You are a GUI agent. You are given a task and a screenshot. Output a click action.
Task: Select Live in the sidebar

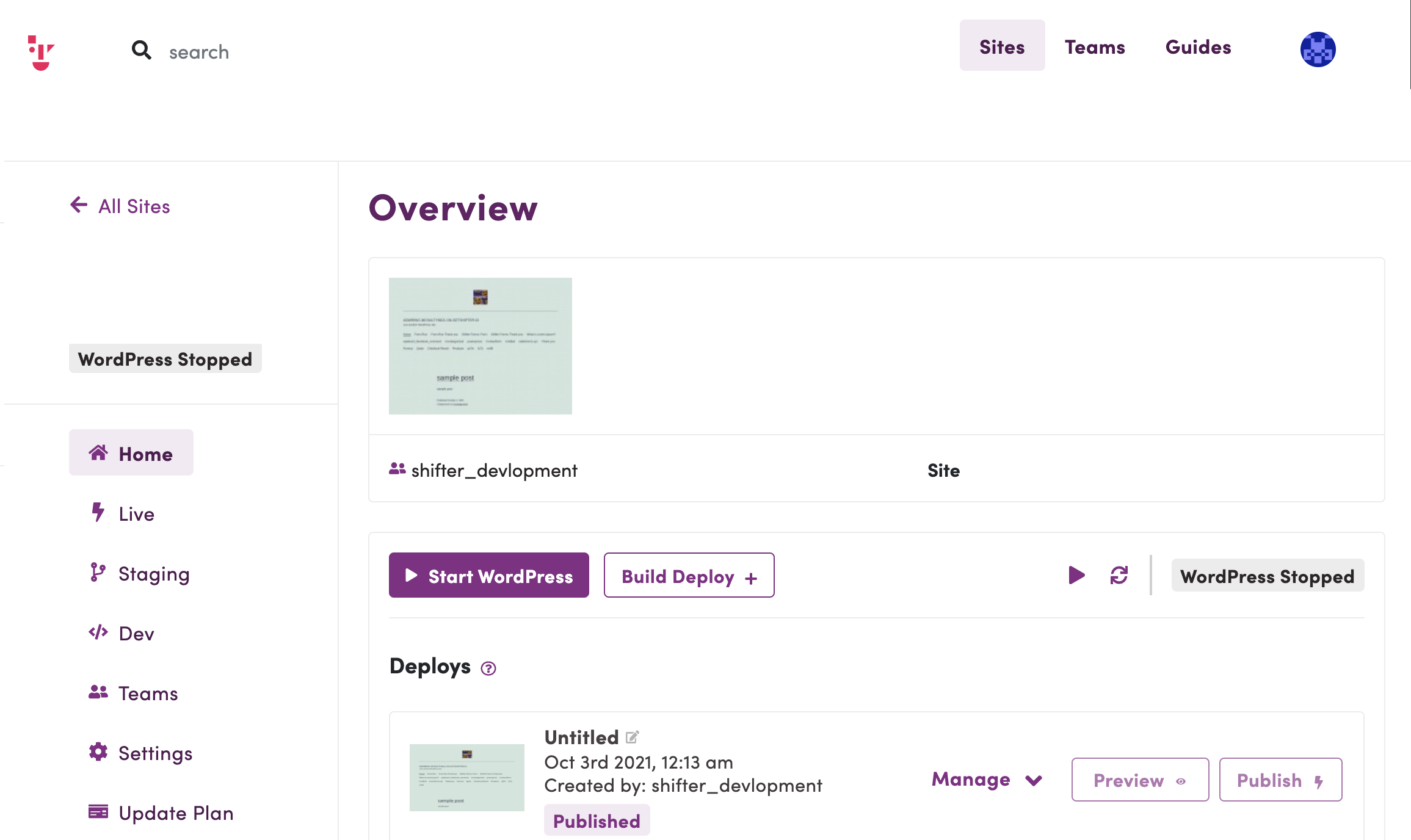point(122,513)
